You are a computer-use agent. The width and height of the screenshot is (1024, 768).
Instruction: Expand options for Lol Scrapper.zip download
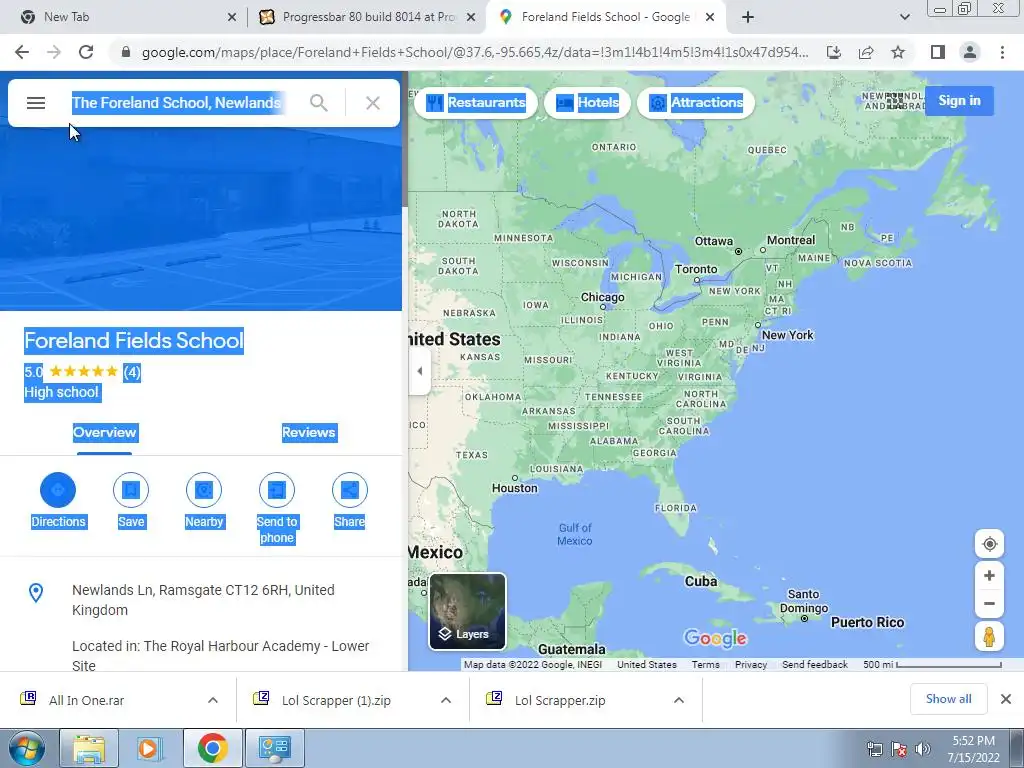click(679, 700)
